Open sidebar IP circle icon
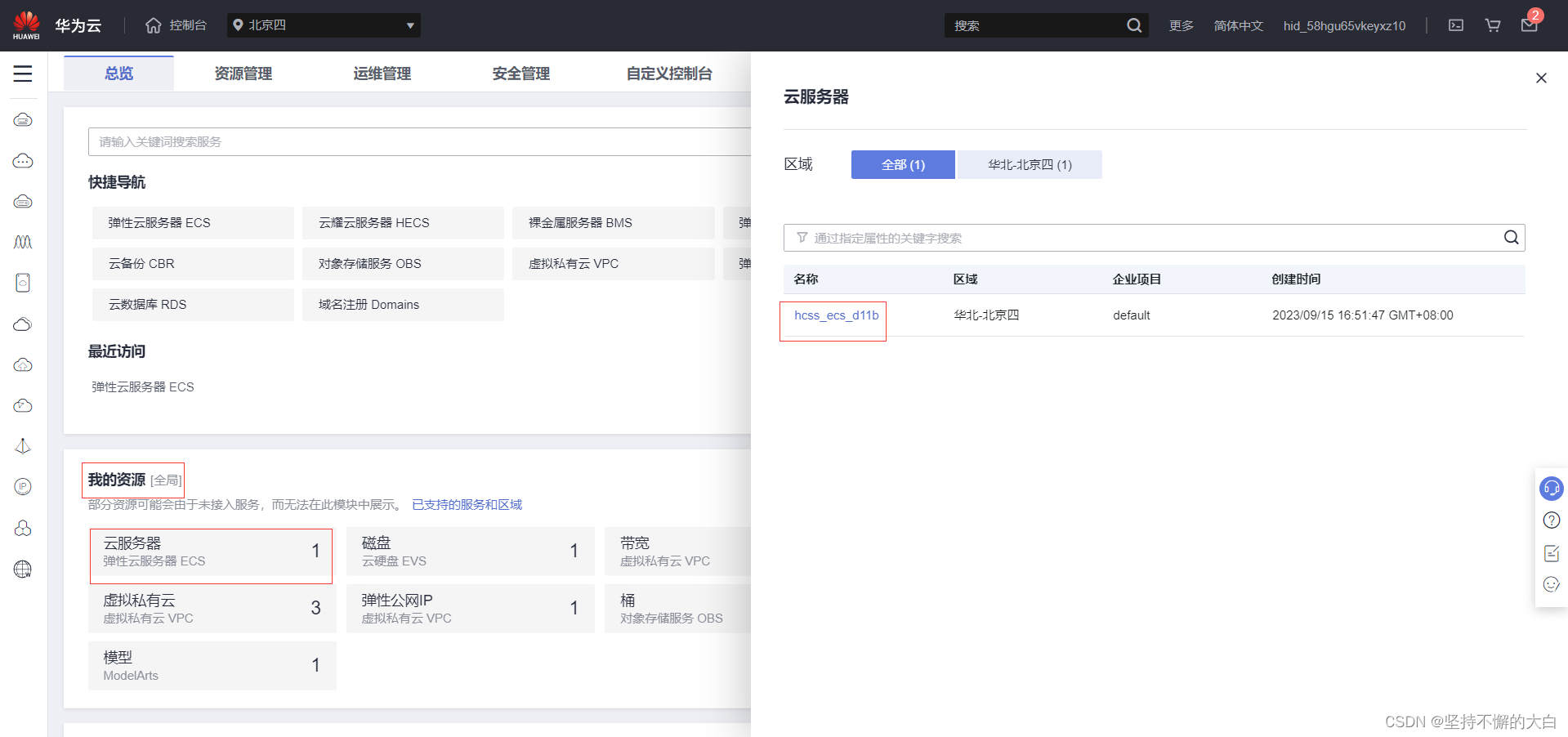This screenshot has height=737, width=1568. tap(23, 487)
